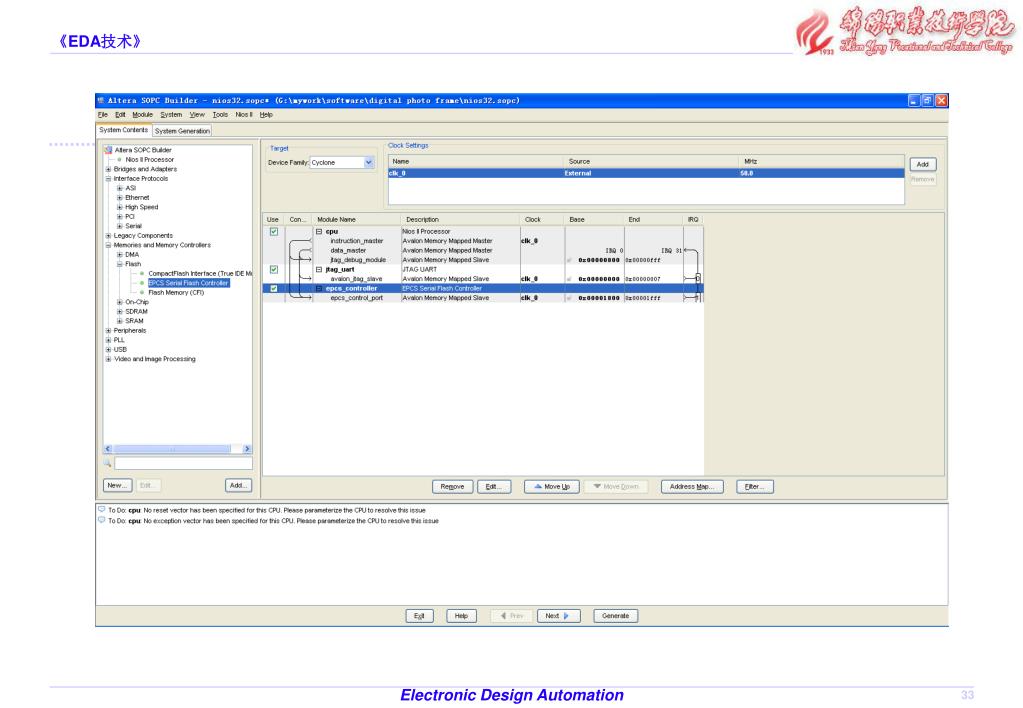Image resolution: width=1023 pixels, height=708 pixels.
Task: Click the New button under the component tree
Action: coord(117,485)
